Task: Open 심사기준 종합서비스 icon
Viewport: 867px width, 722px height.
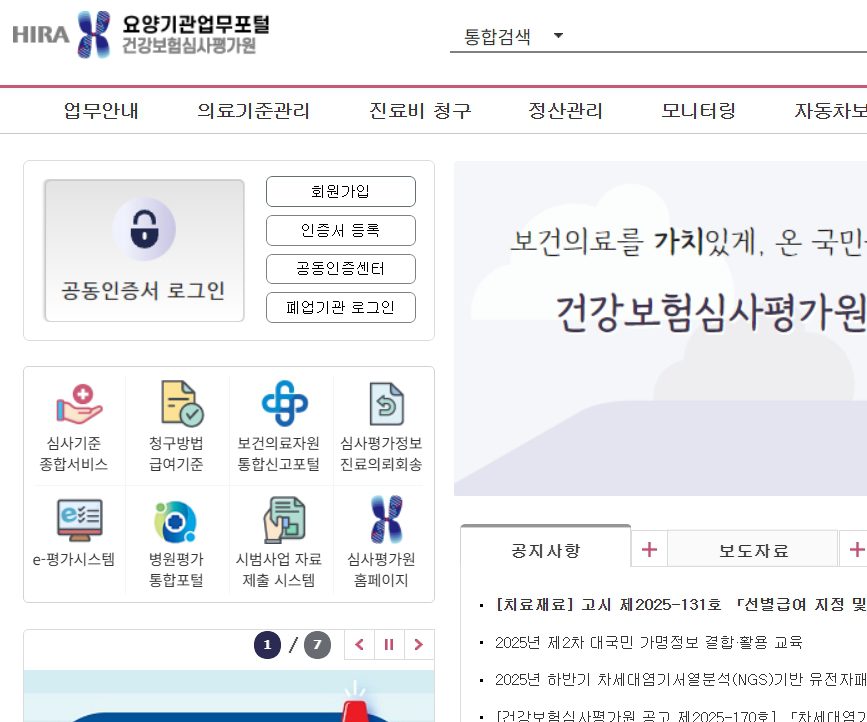Action: click(74, 427)
